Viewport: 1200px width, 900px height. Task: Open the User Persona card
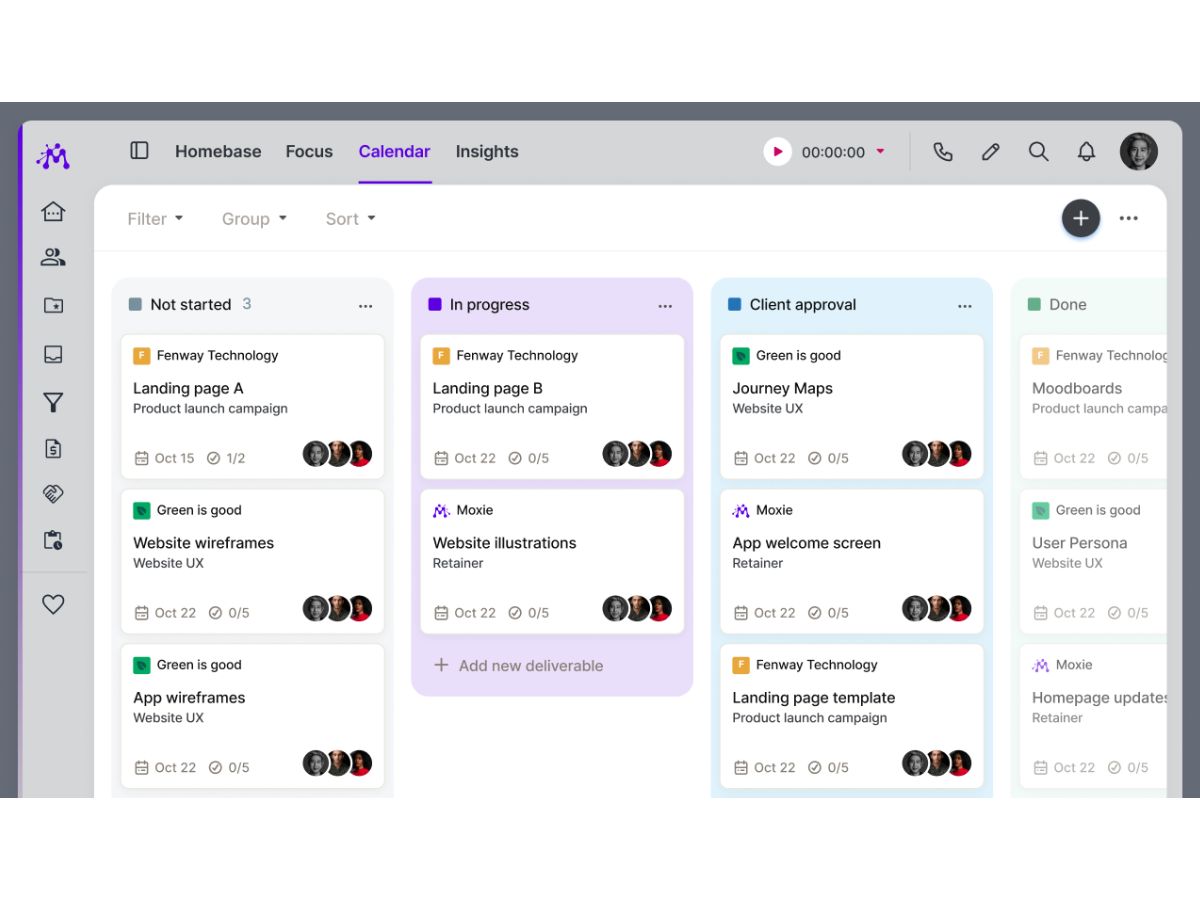click(x=1093, y=562)
